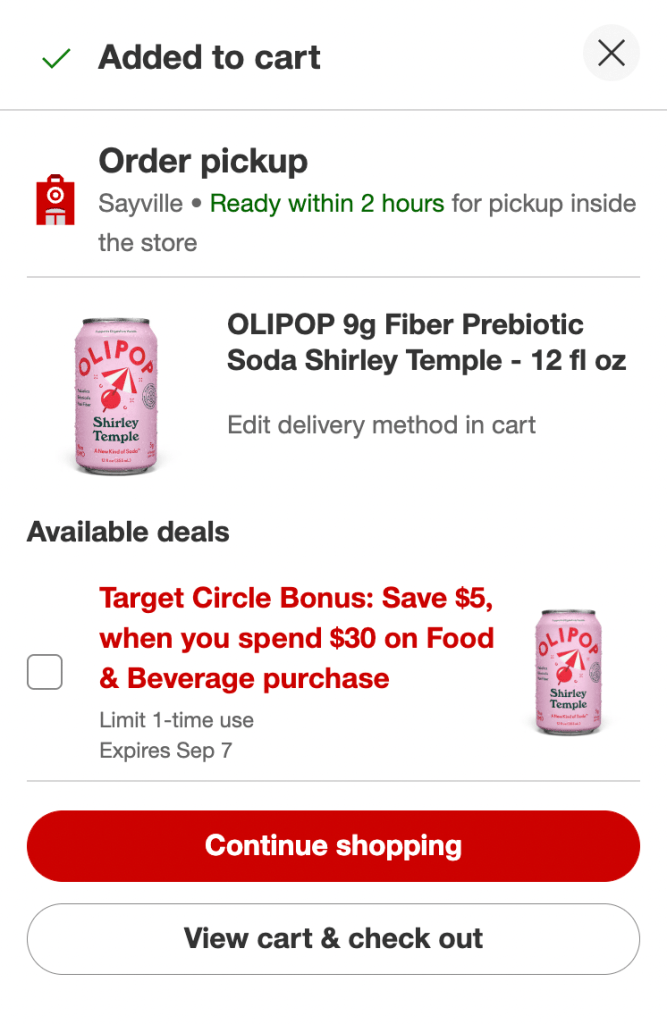Click the Limit 1-time use note
The height and width of the screenshot is (1024, 667).
[x=176, y=720]
